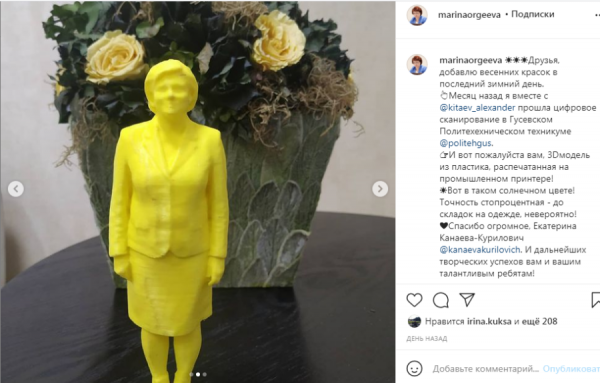The height and width of the screenshot is (383, 600).
Task: Open the @kitaev_alexander mention link
Action: point(477,108)
